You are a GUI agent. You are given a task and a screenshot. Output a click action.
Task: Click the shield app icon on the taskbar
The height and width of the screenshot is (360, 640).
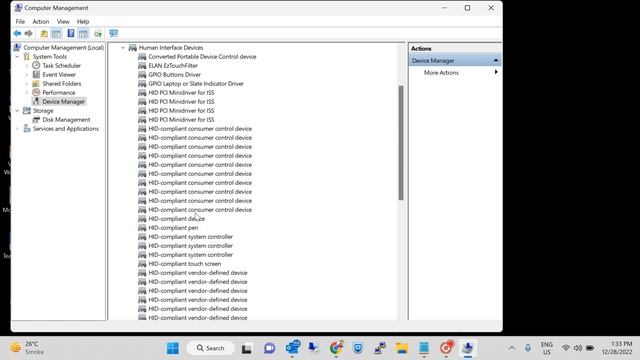(358, 348)
